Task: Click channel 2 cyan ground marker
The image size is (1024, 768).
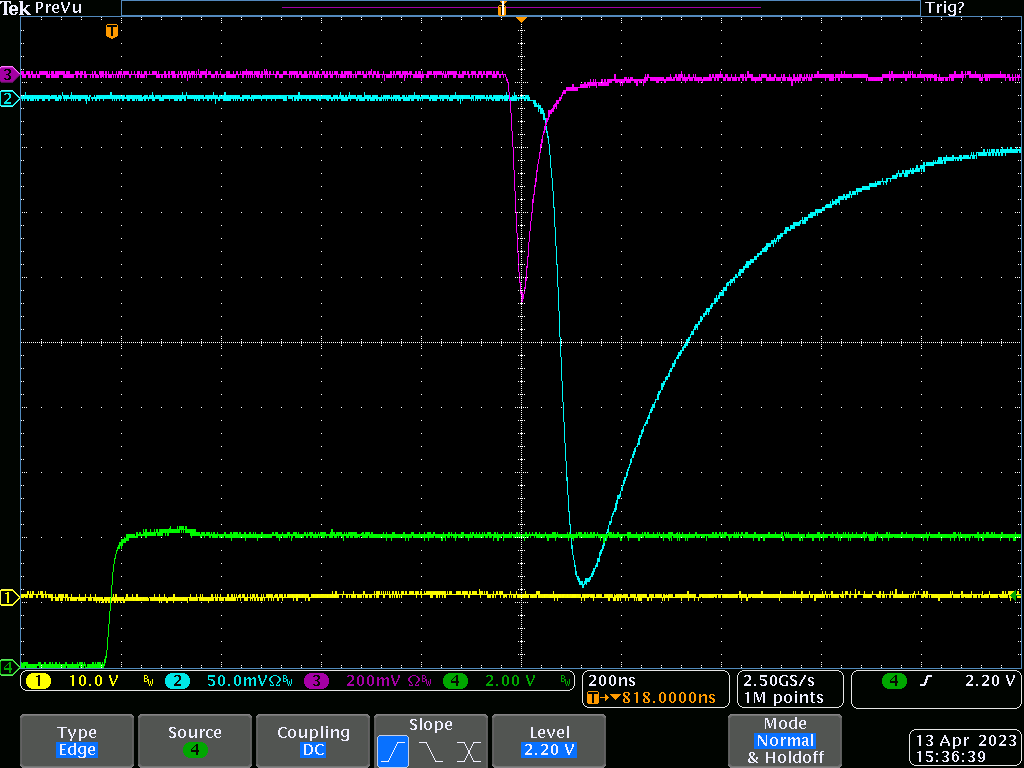Action: coord(9,98)
